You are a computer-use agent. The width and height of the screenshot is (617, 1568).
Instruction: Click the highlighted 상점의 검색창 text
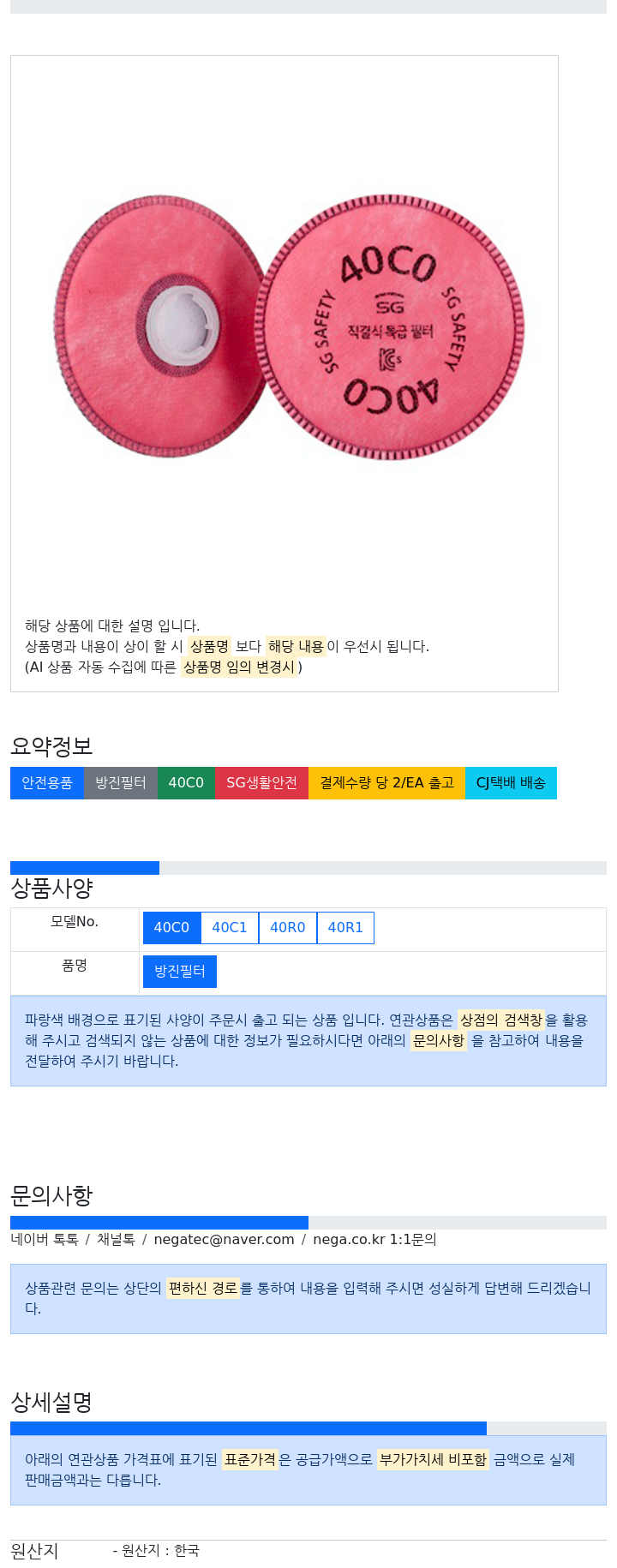click(x=501, y=1020)
